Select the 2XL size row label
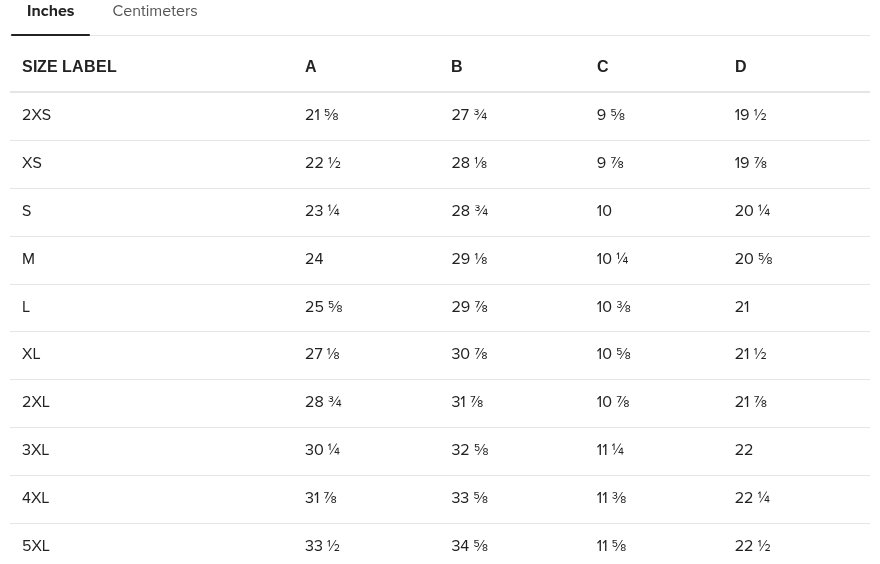Viewport: 880px width, 564px height. pos(36,402)
